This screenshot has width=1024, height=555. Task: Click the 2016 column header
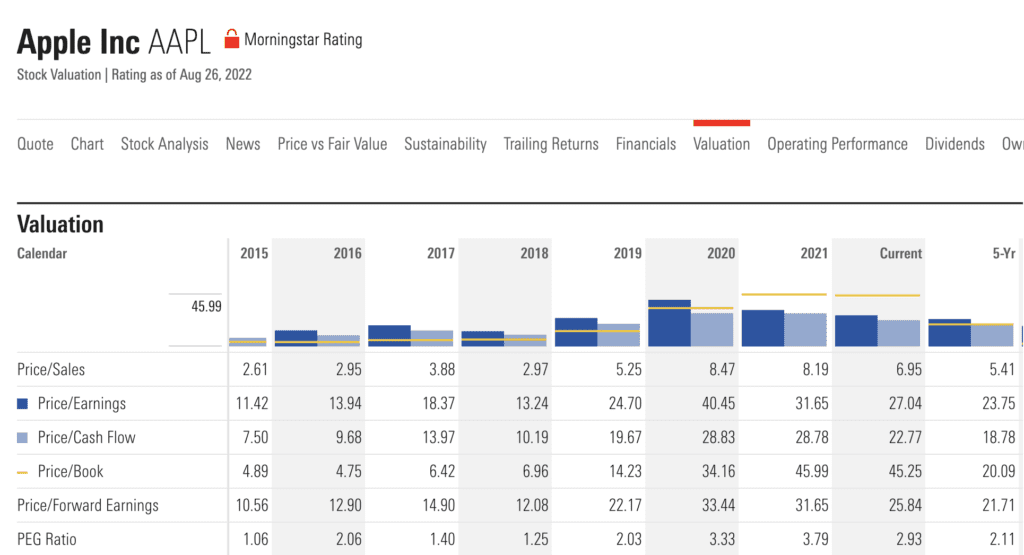coord(347,253)
